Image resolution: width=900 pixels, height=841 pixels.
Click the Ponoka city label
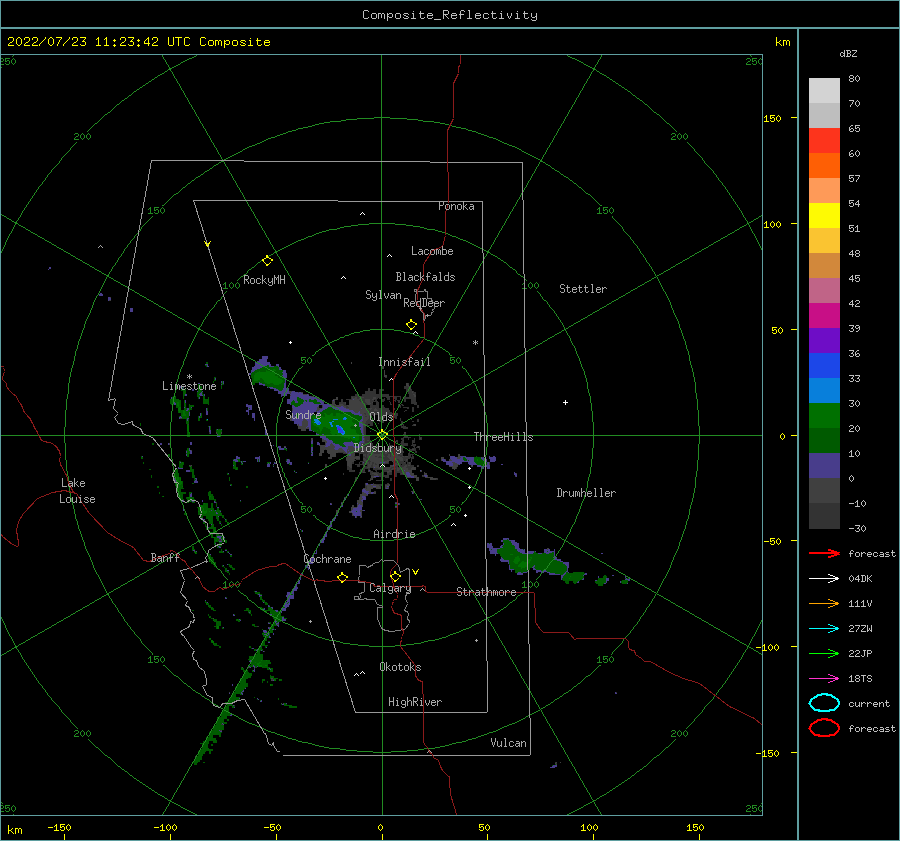point(456,206)
